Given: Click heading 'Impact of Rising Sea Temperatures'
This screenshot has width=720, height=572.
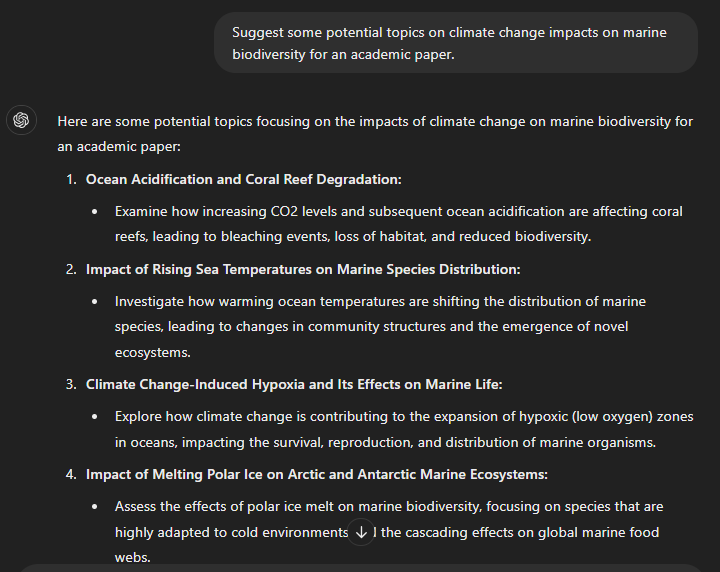Looking at the screenshot, I should click(x=303, y=269).
